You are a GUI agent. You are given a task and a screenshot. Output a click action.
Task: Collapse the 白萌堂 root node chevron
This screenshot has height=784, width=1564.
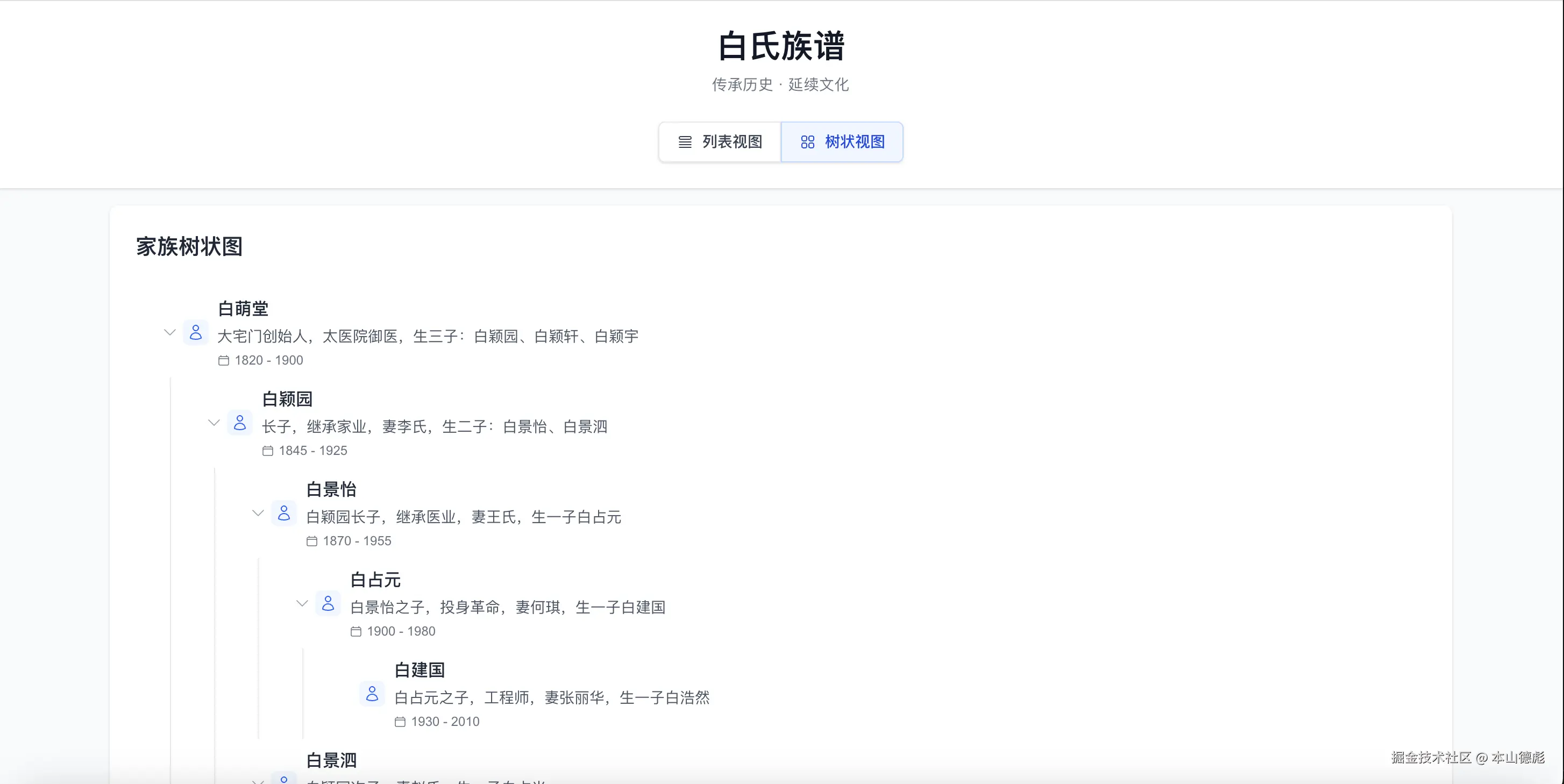tap(170, 332)
